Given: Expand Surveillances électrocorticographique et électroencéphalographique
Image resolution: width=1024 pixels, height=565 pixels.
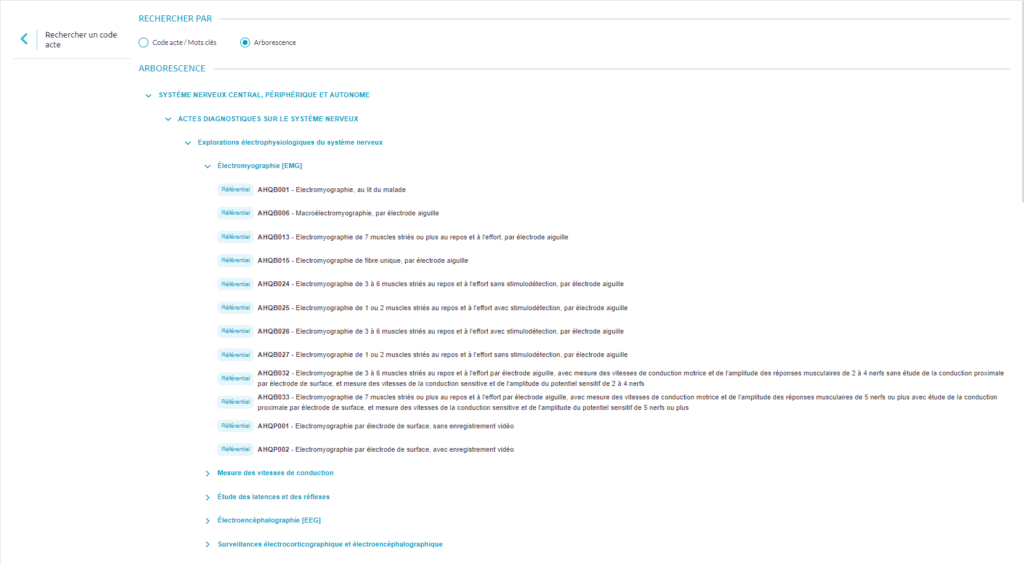Looking at the screenshot, I should point(208,544).
